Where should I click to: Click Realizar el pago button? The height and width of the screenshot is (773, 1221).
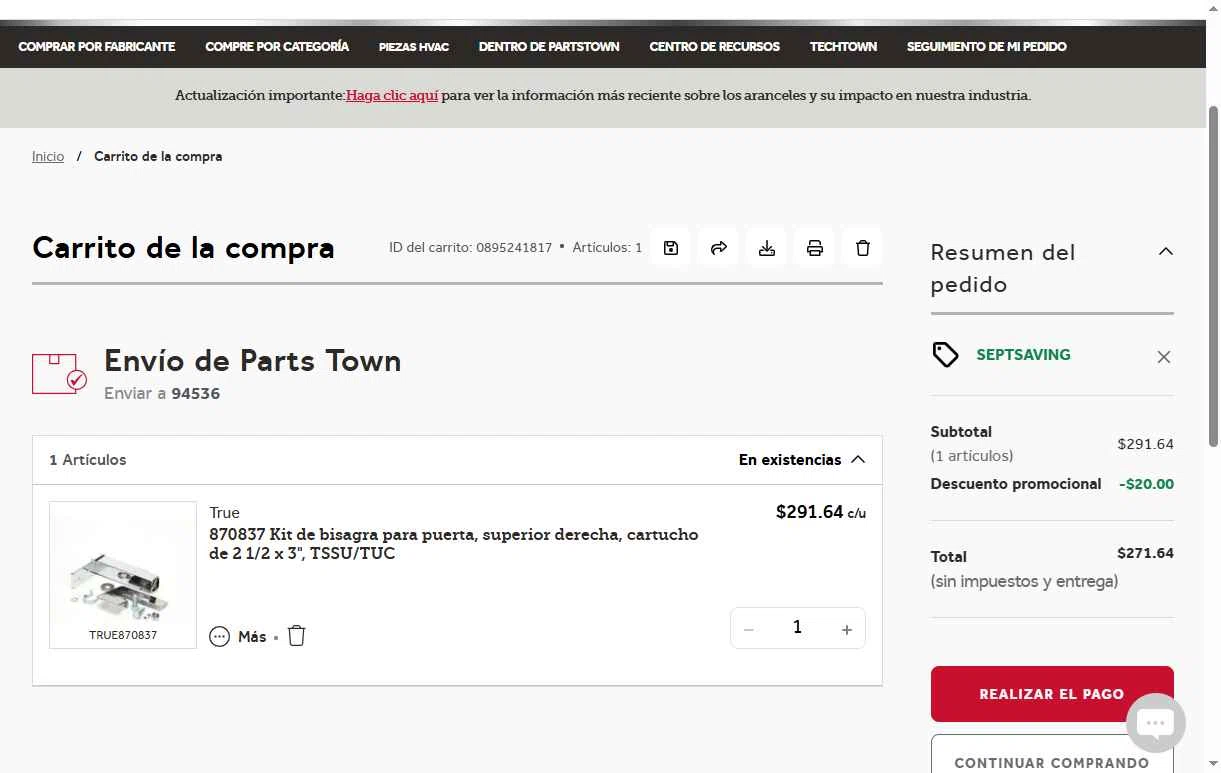pos(1052,694)
